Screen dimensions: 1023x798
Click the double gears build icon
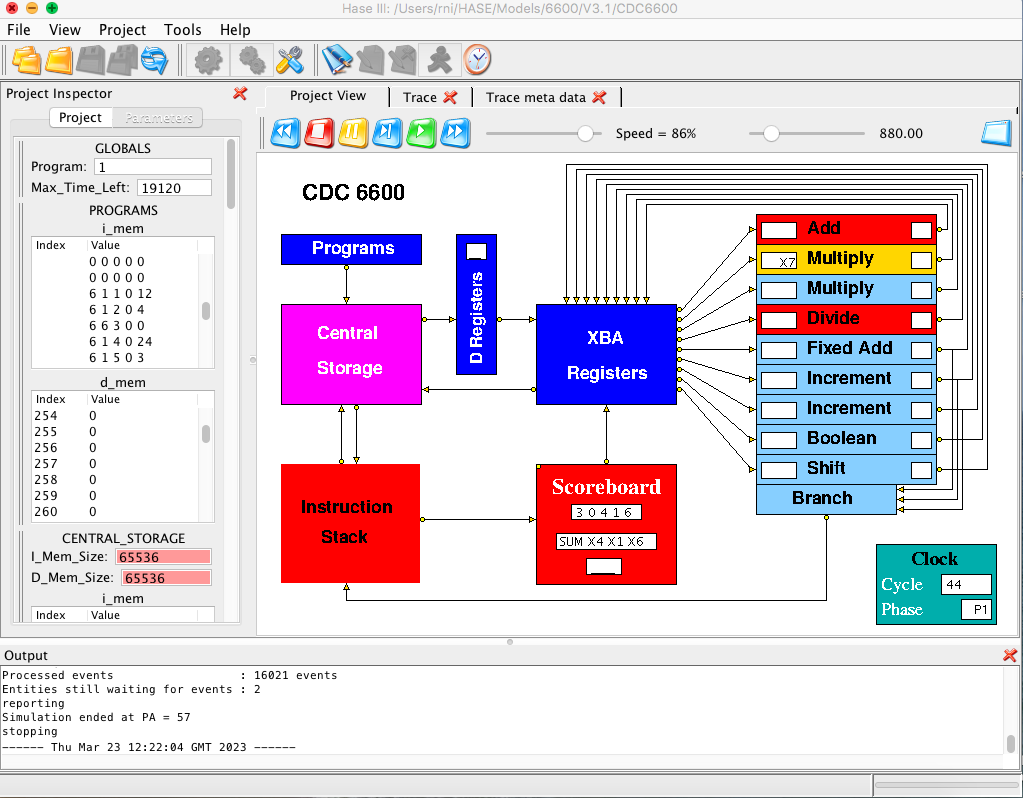coord(251,60)
